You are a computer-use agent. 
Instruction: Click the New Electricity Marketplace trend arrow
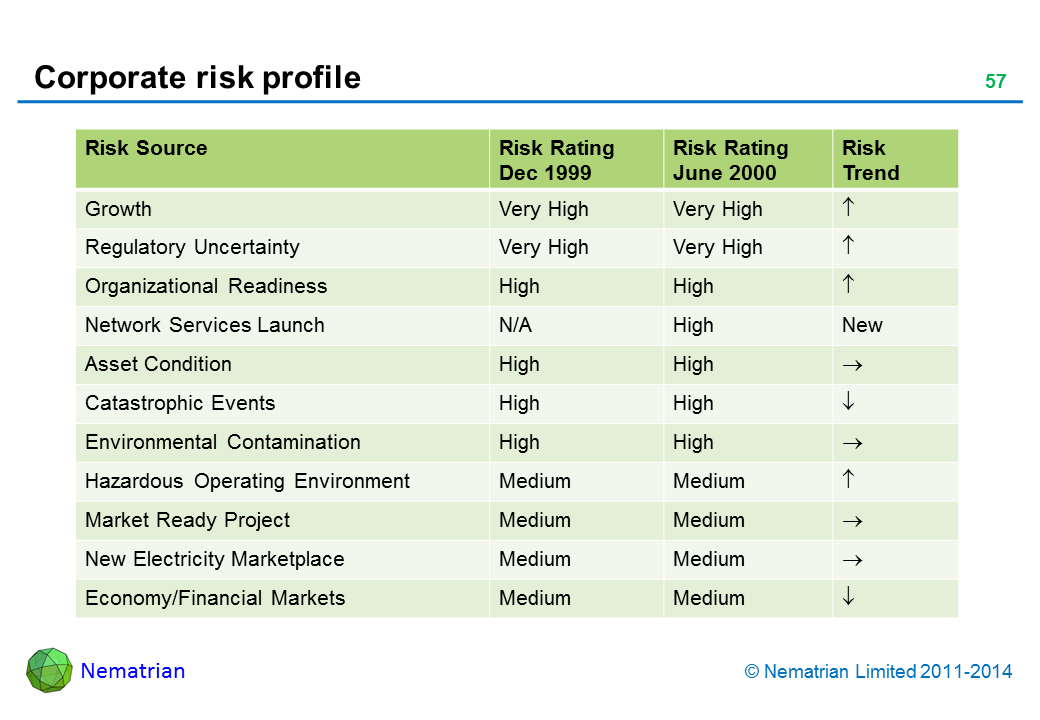pyautogui.click(x=852, y=560)
